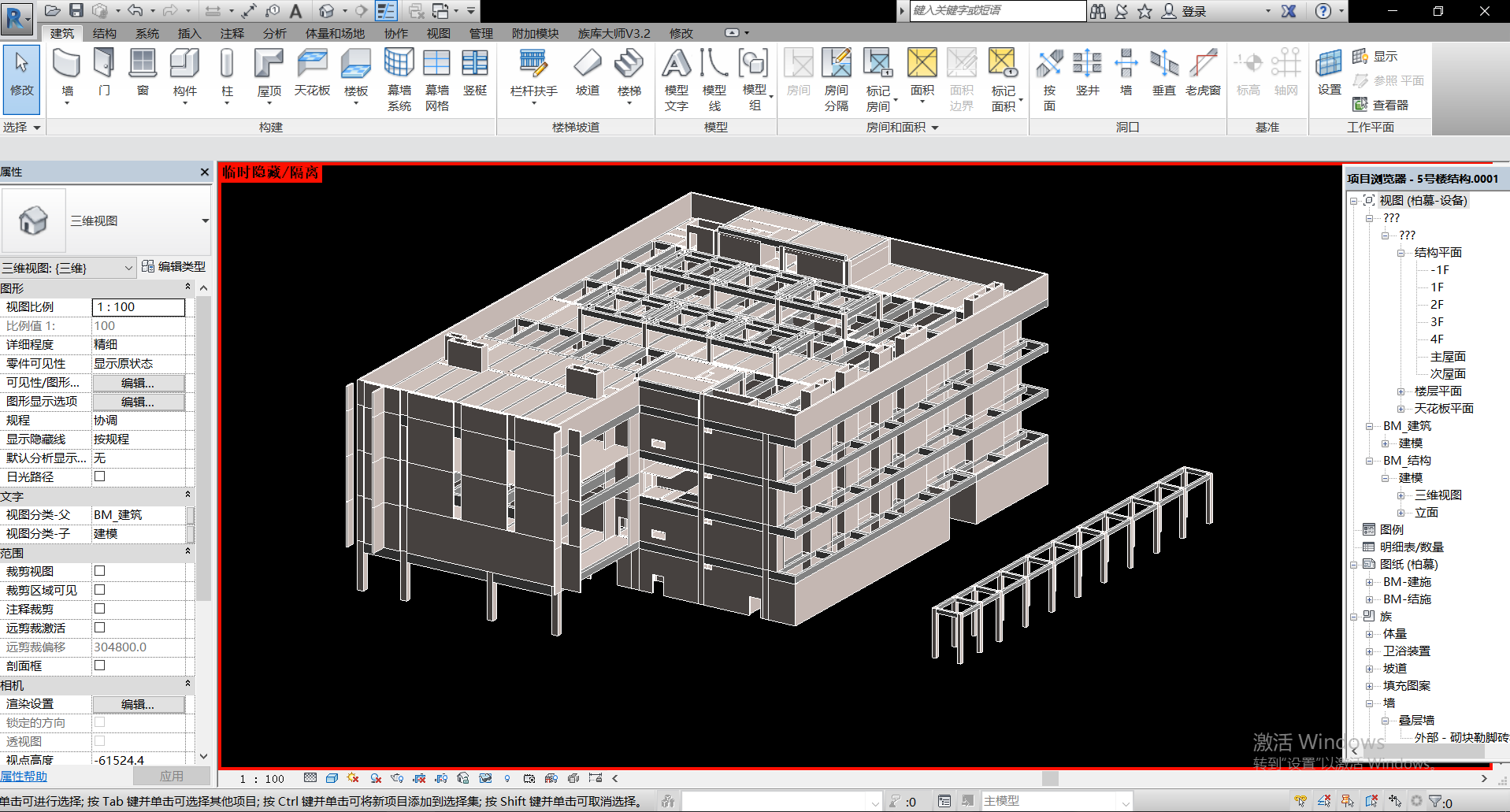Screen dimensions: 1510x812
Task: Click the 视图比例 1:100 input field
Action: (x=139, y=307)
